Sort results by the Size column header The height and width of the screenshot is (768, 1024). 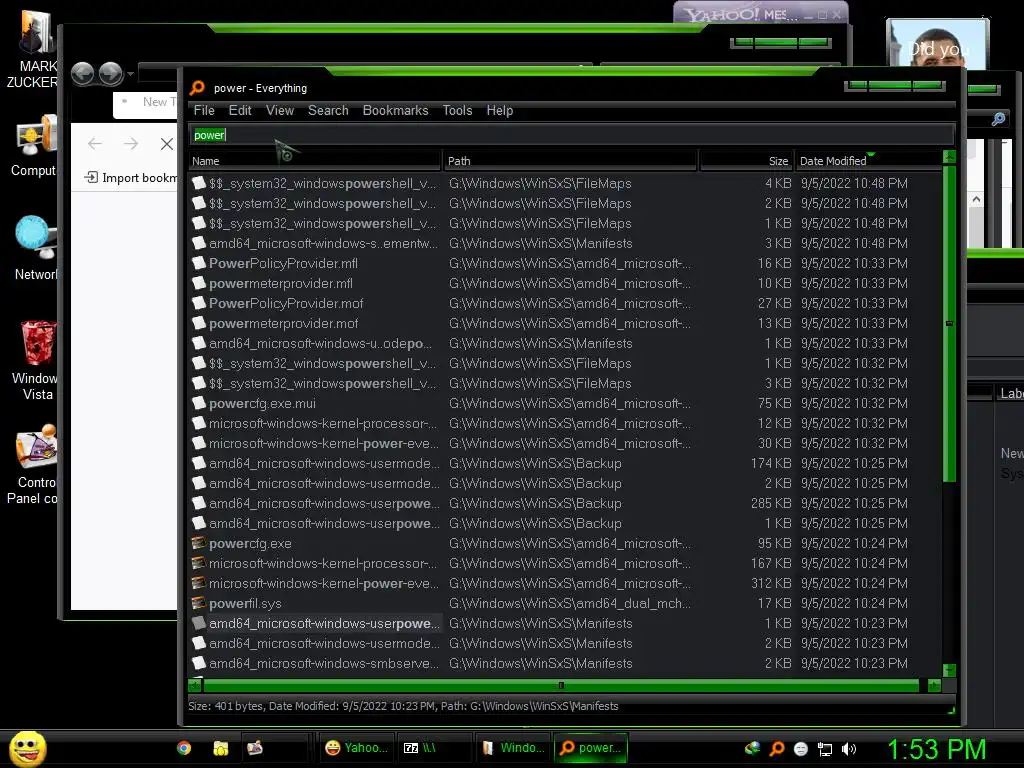[746, 161]
